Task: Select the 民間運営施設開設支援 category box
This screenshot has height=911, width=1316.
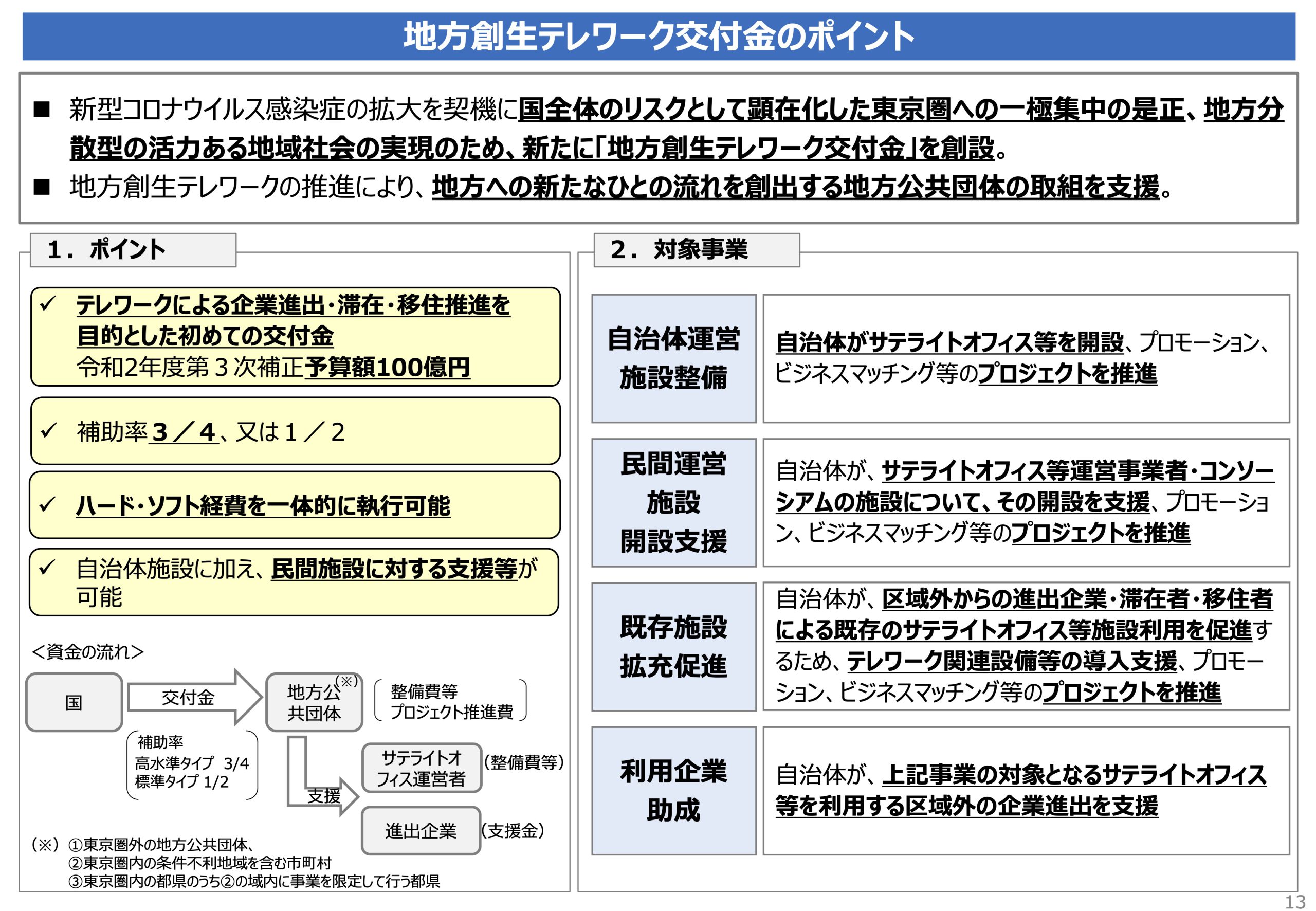Action: 674,502
